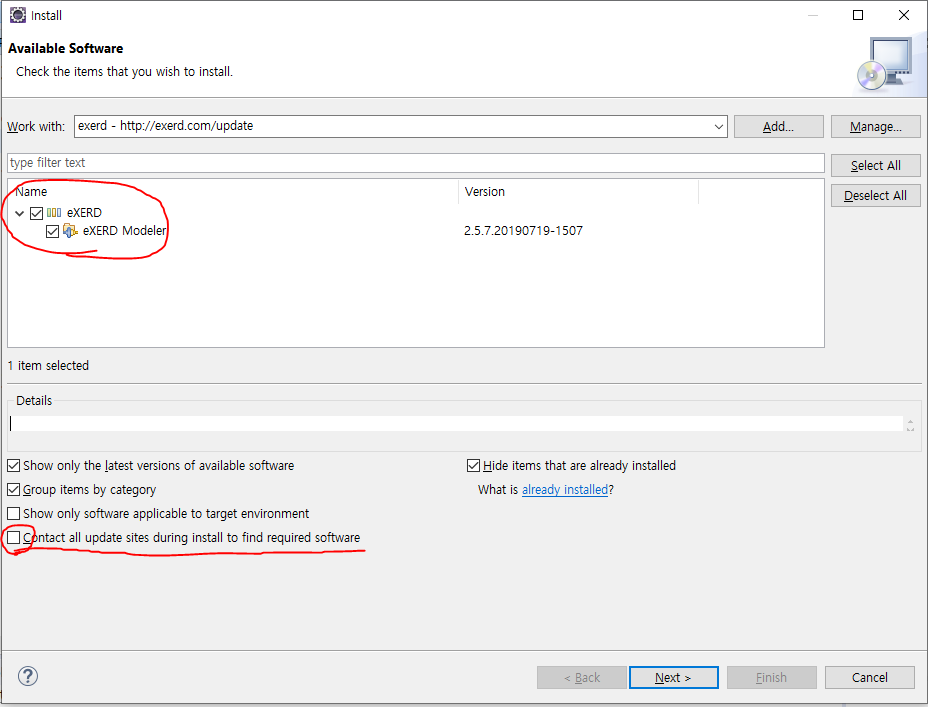Image resolution: width=928 pixels, height=707 pixels.
Task: Click Deselect All button
Action: [x=875, y=196]
